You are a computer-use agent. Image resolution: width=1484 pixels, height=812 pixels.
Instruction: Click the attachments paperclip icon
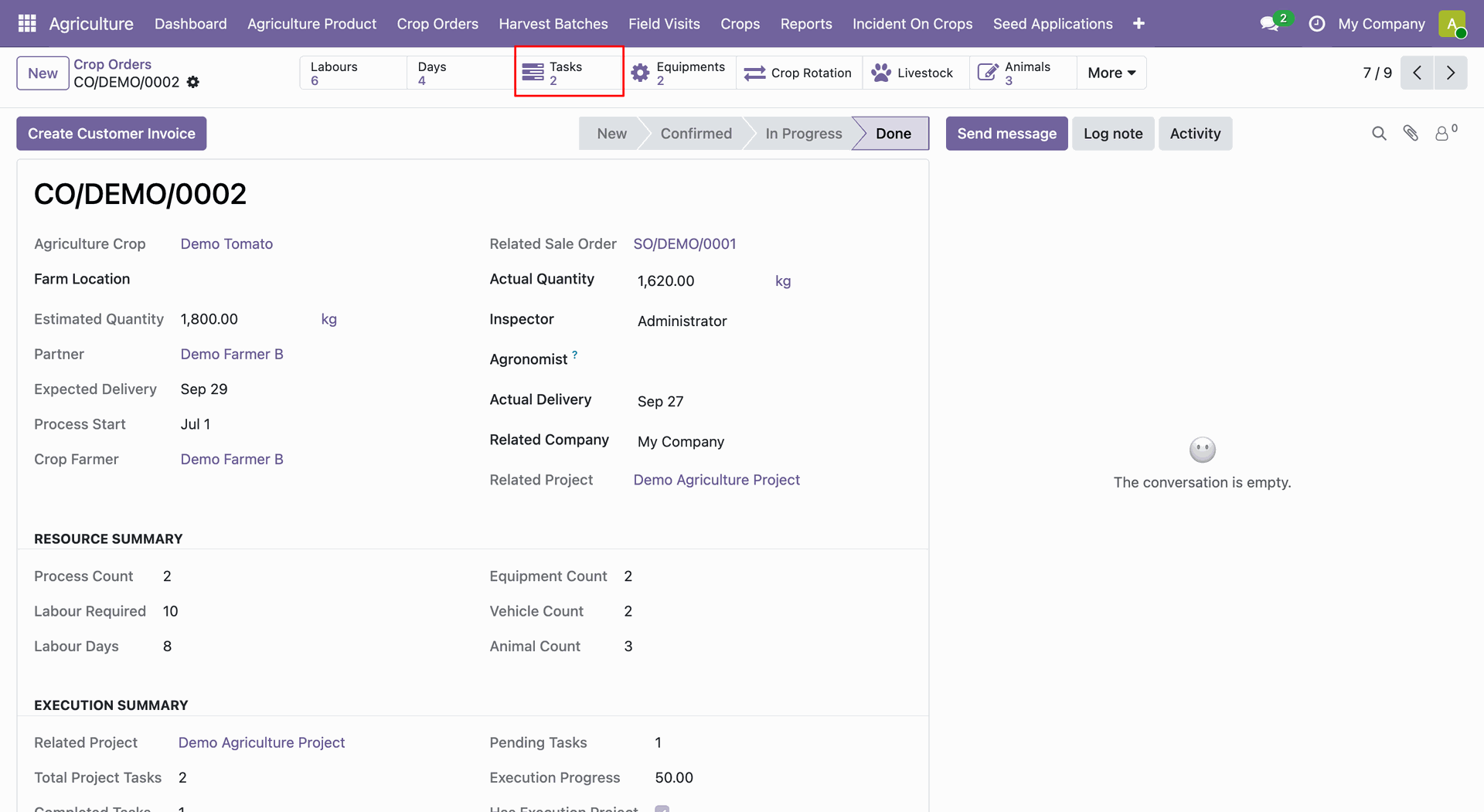(x=1411, y=134)
